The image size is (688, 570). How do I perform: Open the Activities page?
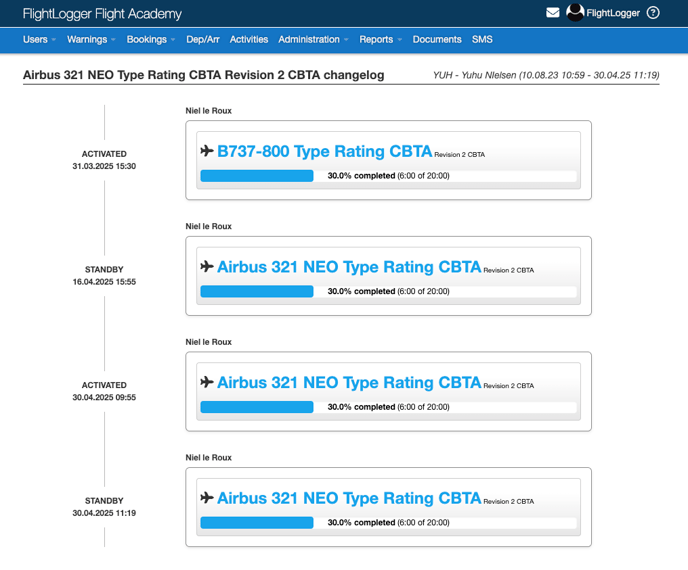pyautogui.click(x=249, y=39)
